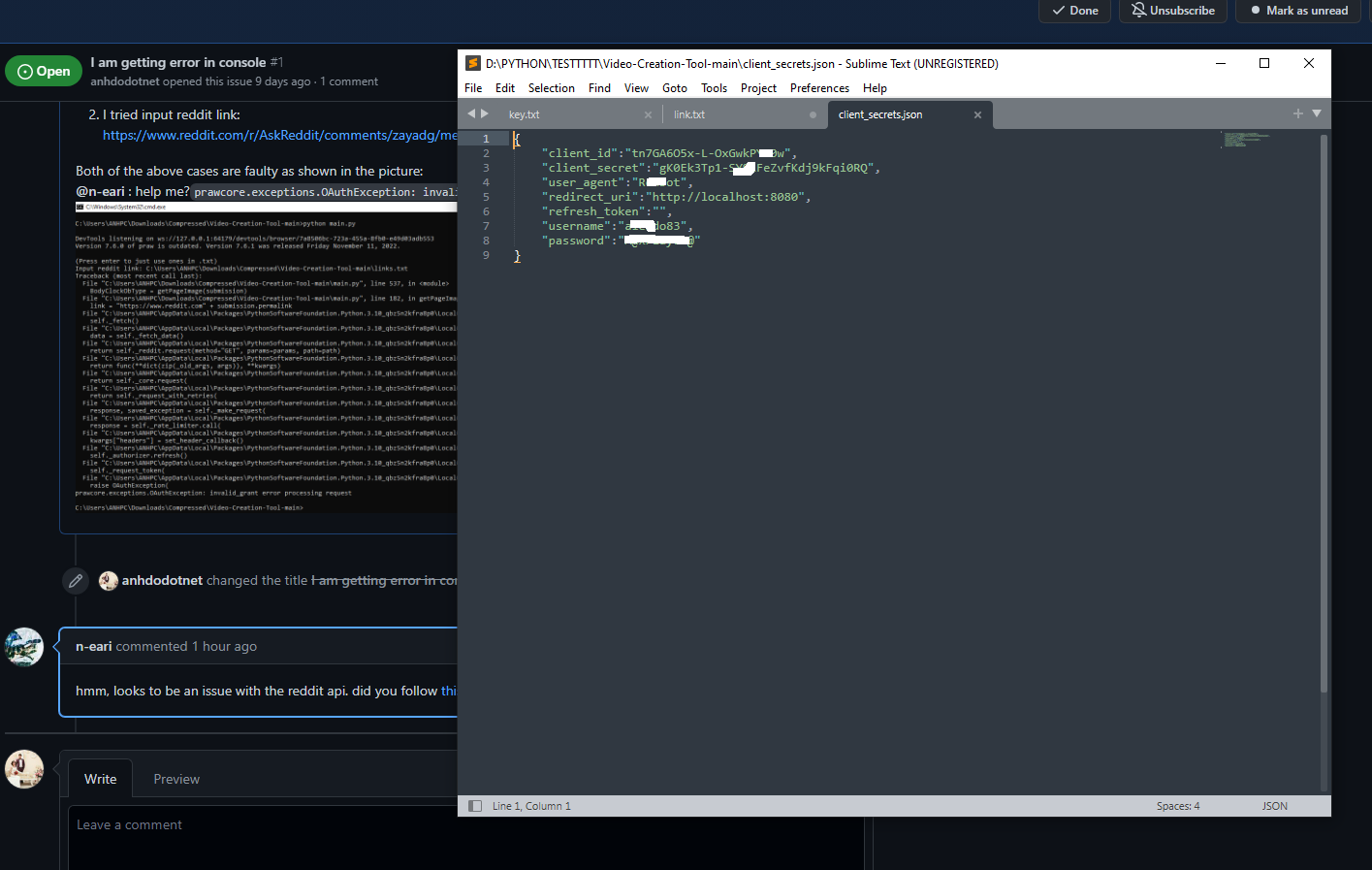Open a new tab with the plus icon
This screenshot has height=870, width=1372.
[1297, 113]
